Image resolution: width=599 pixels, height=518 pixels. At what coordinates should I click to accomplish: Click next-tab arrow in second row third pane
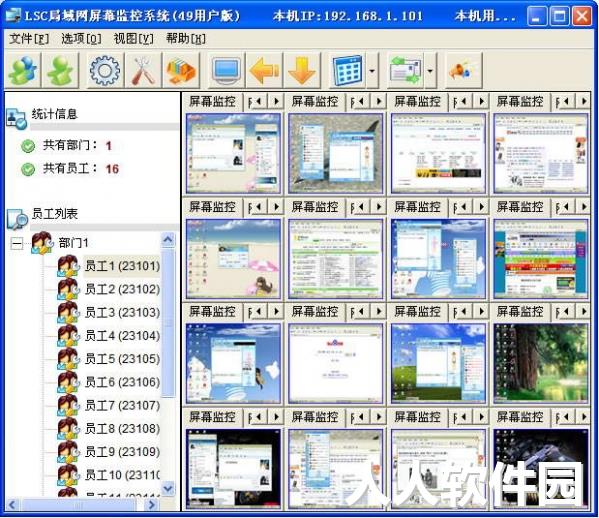[x=481, y=207]
